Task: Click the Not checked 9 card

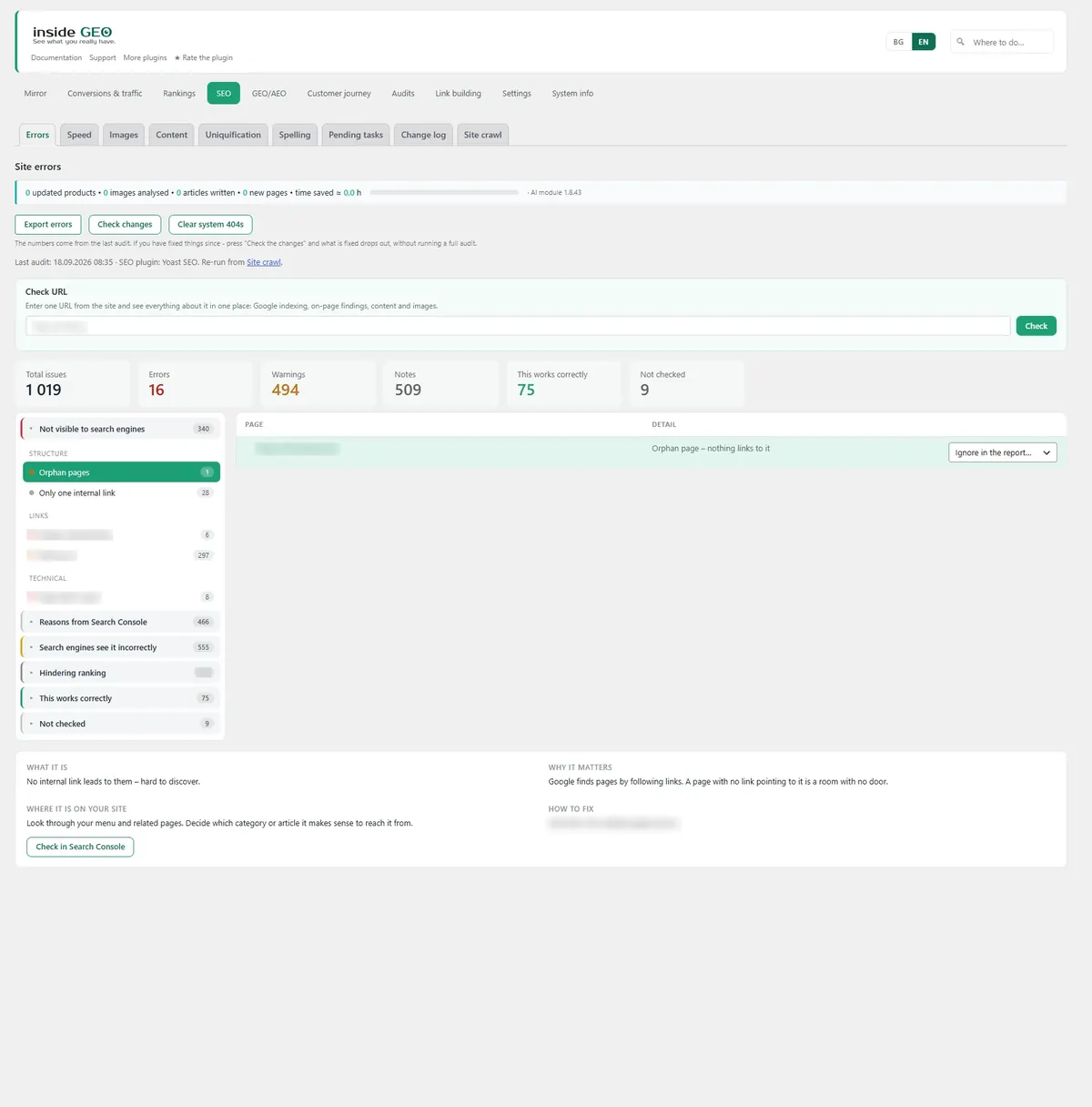Action: (x=687, y=383)
